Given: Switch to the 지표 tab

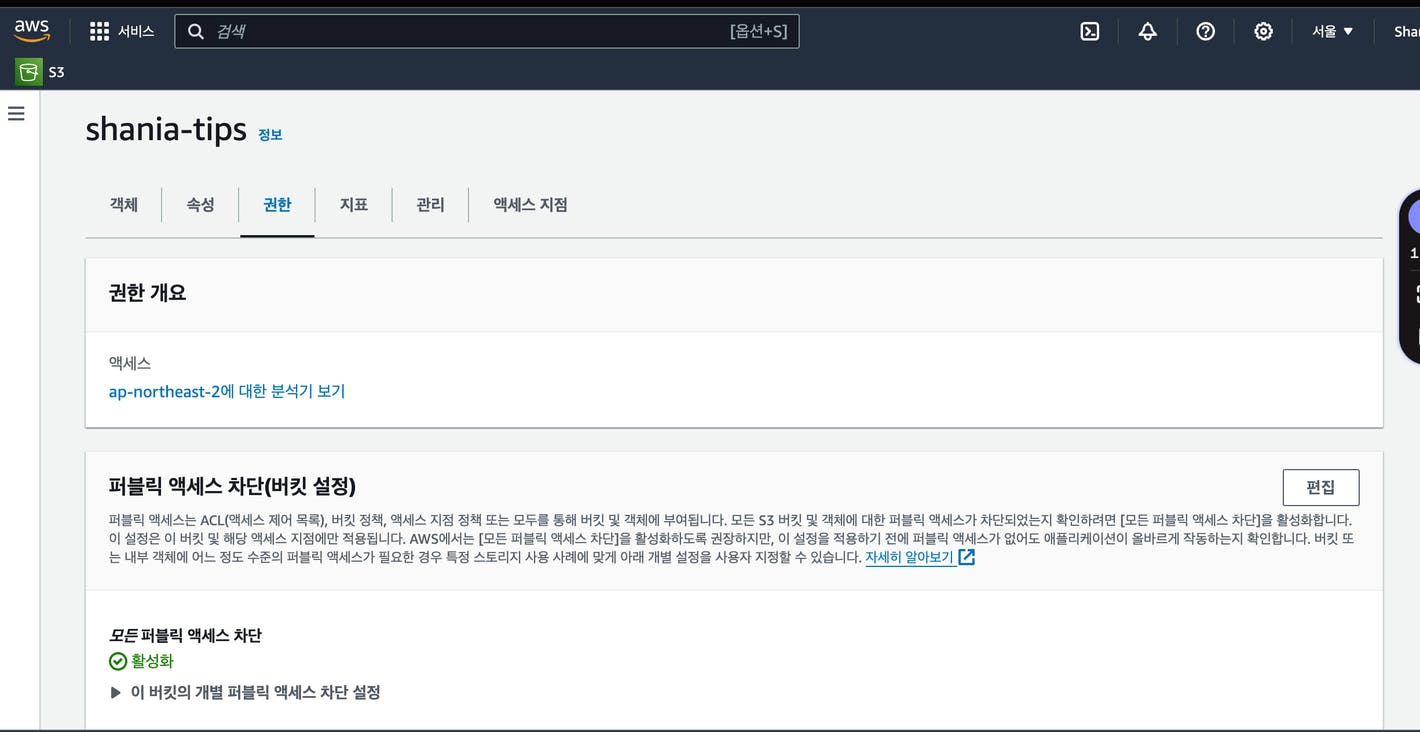Looking at the screenshot, I should click(354, 204).
